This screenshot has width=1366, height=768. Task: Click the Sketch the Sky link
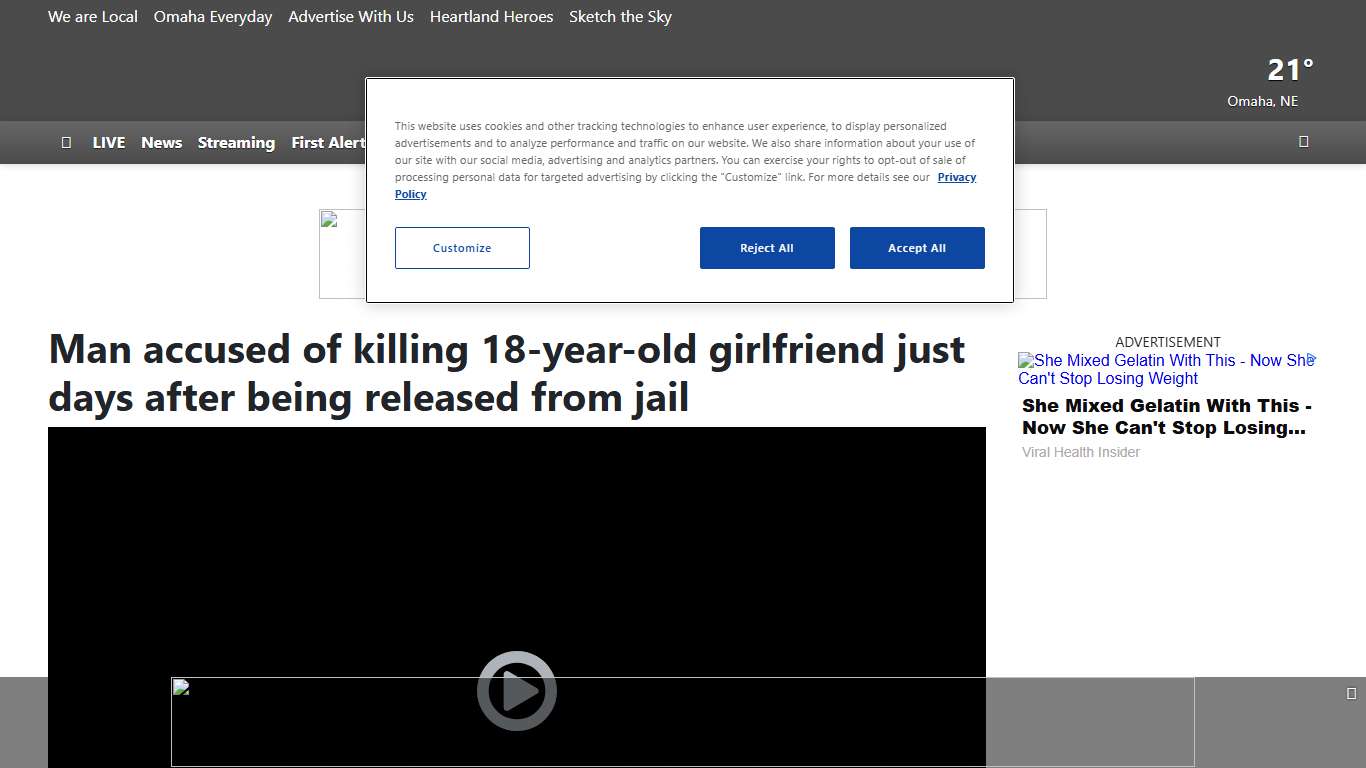tap(620, 16)
